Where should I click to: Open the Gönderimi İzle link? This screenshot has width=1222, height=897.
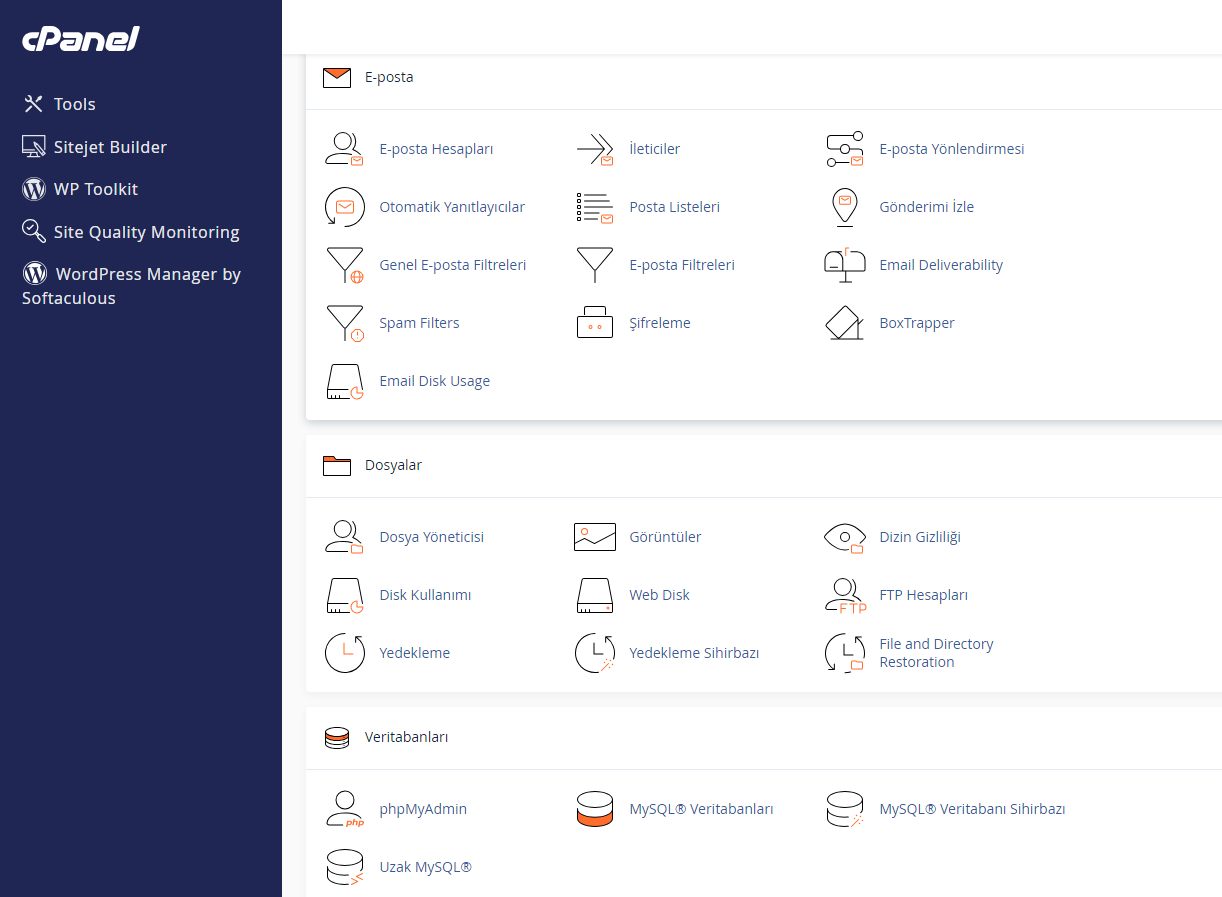click(927, 207)
